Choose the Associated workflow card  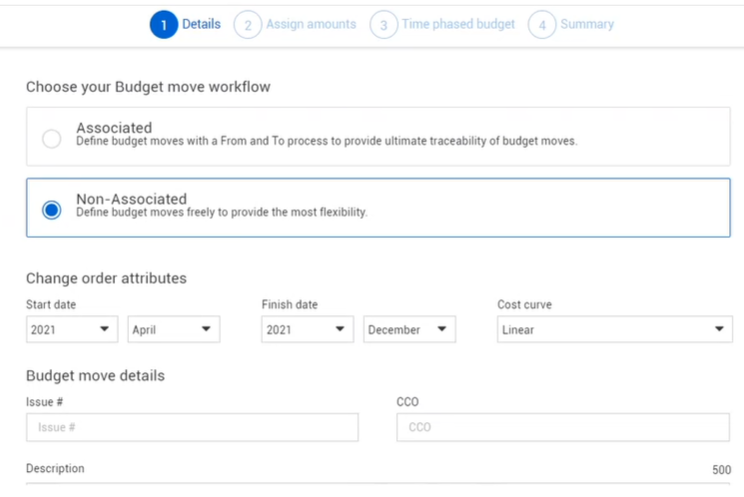click(378, 137)
